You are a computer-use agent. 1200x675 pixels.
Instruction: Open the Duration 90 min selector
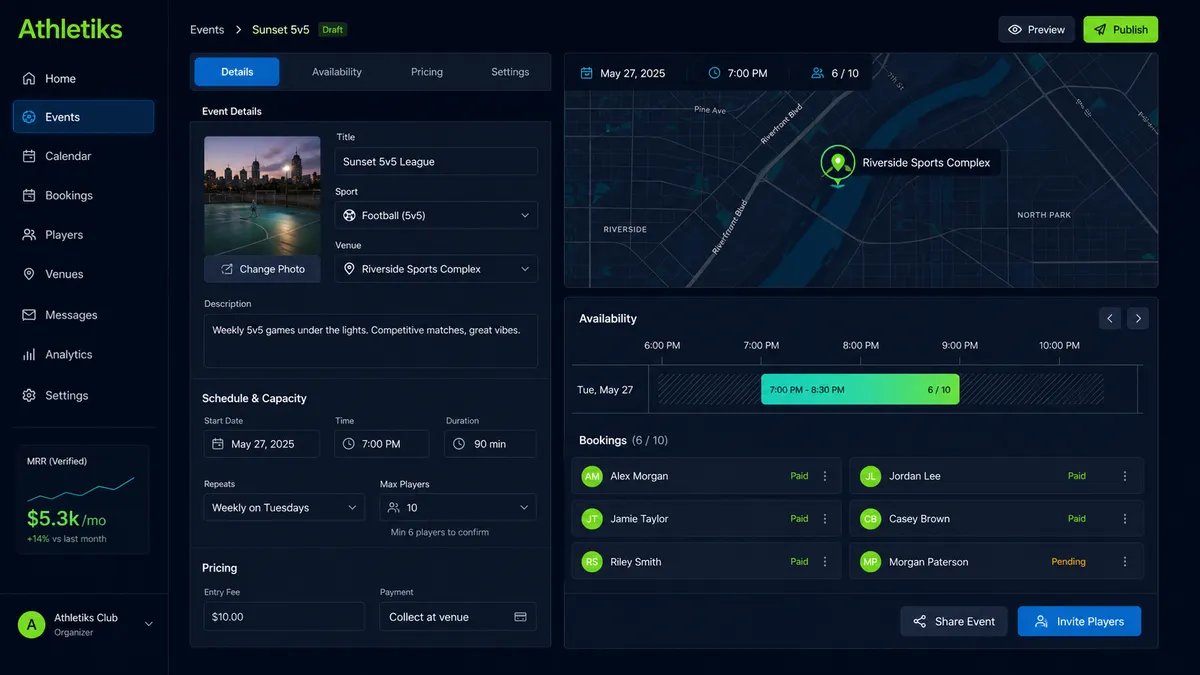[491, 444]
